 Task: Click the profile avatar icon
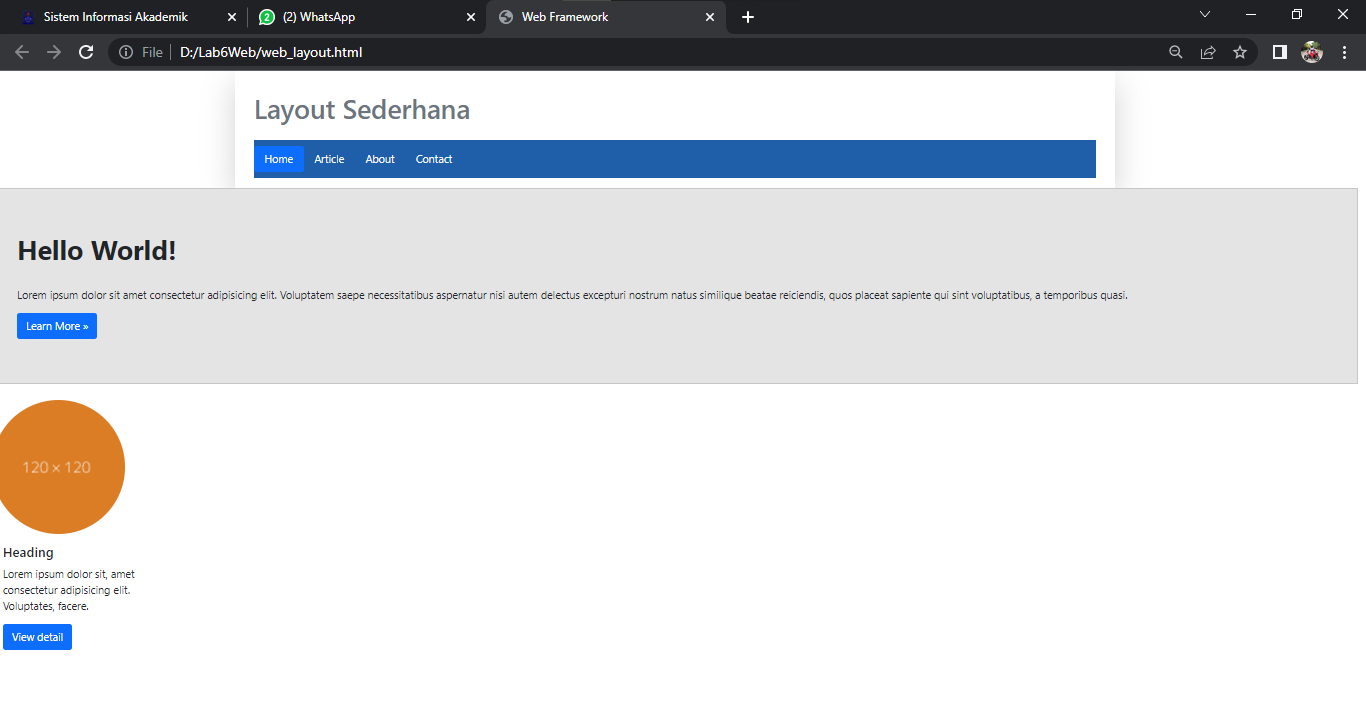tap(1312, 52)
